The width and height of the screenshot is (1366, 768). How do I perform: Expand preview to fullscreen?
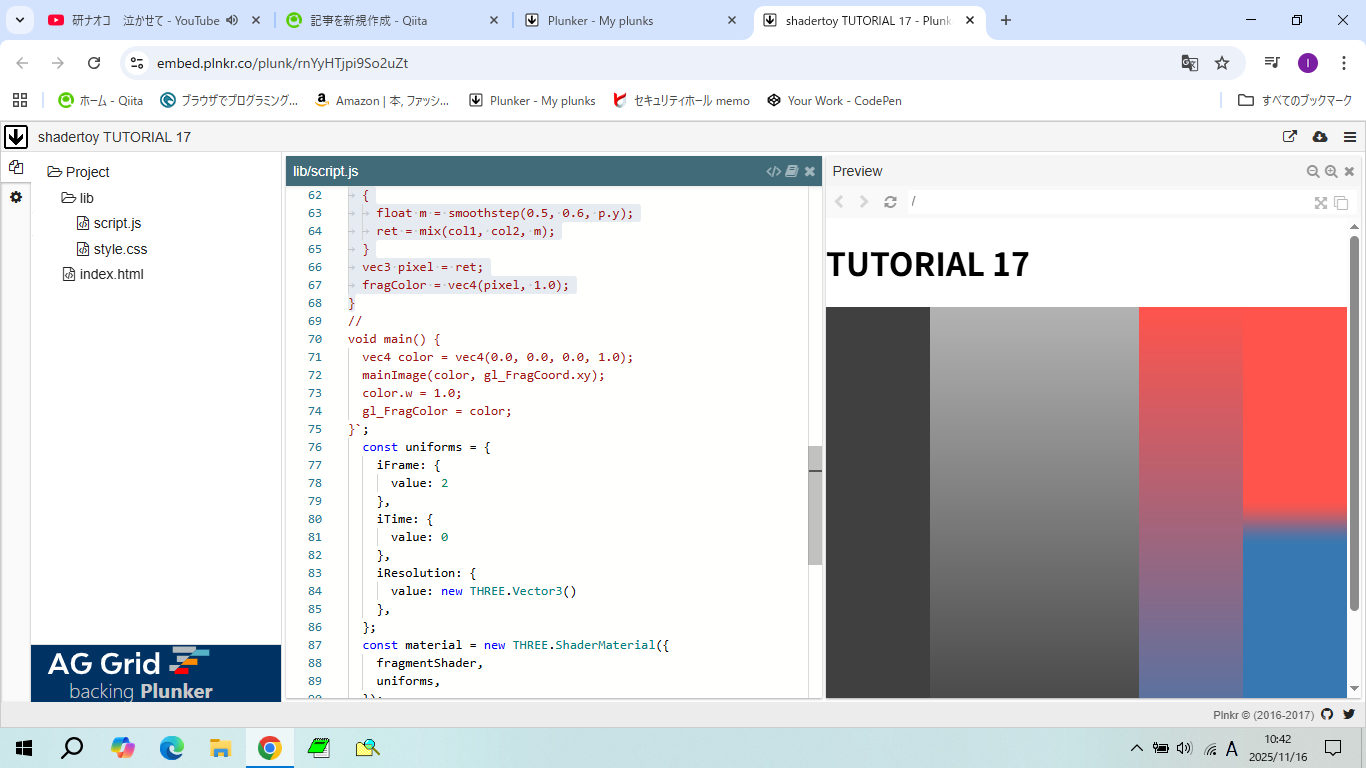click(x=1321, y=202)
